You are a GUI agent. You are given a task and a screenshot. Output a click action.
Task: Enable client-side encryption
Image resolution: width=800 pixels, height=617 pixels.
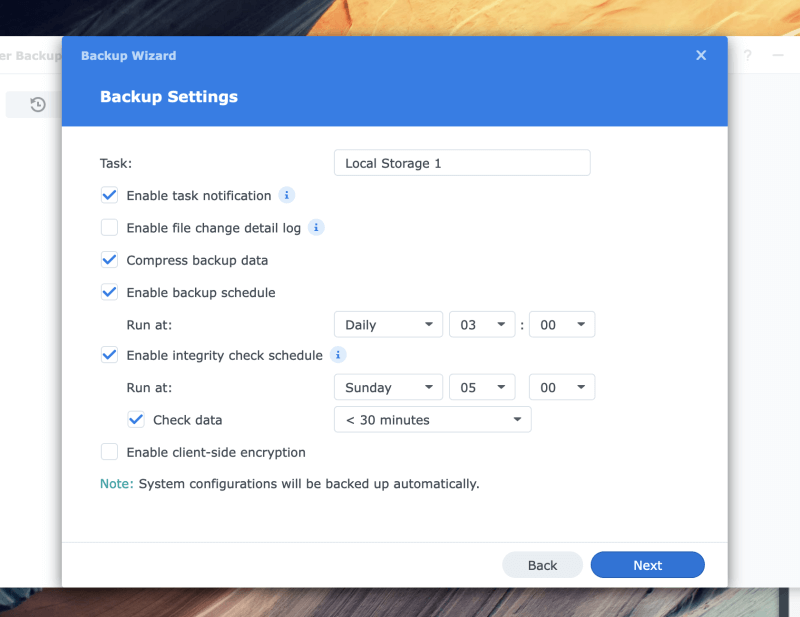coord(109,451)
